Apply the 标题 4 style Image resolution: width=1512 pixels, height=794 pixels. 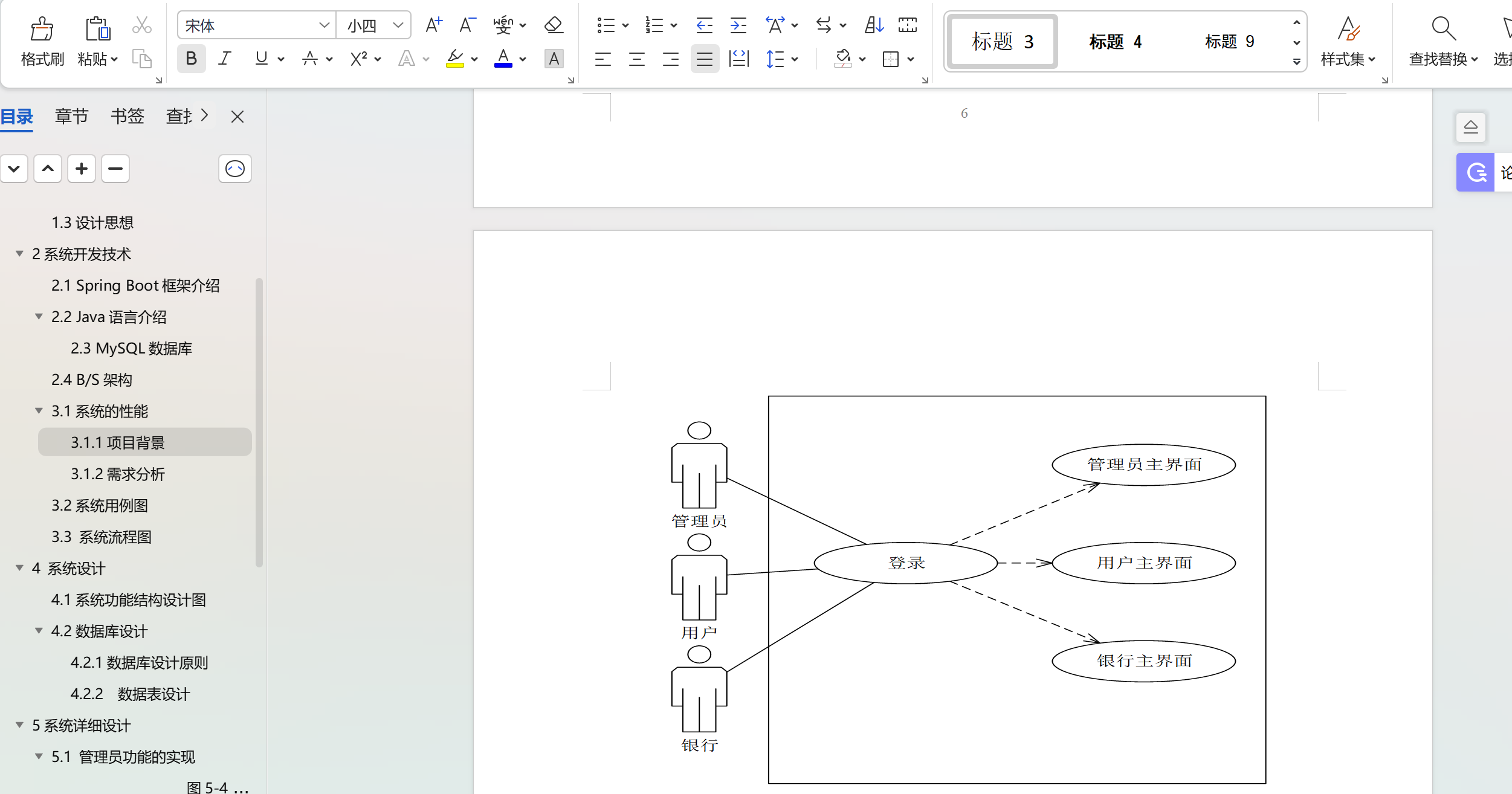click(x=1115, y=42)
